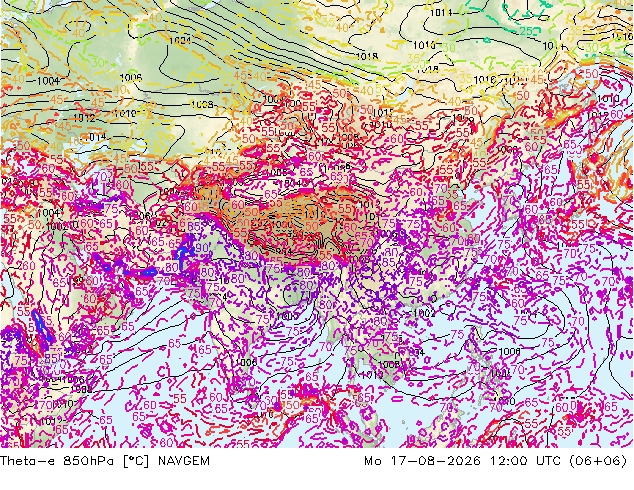Click the 'Mo 17-08-2026 12:00 UTC (06+06)' timestamp
The height and width of the screenshot is (490, 634).
(x=496, y=460)
